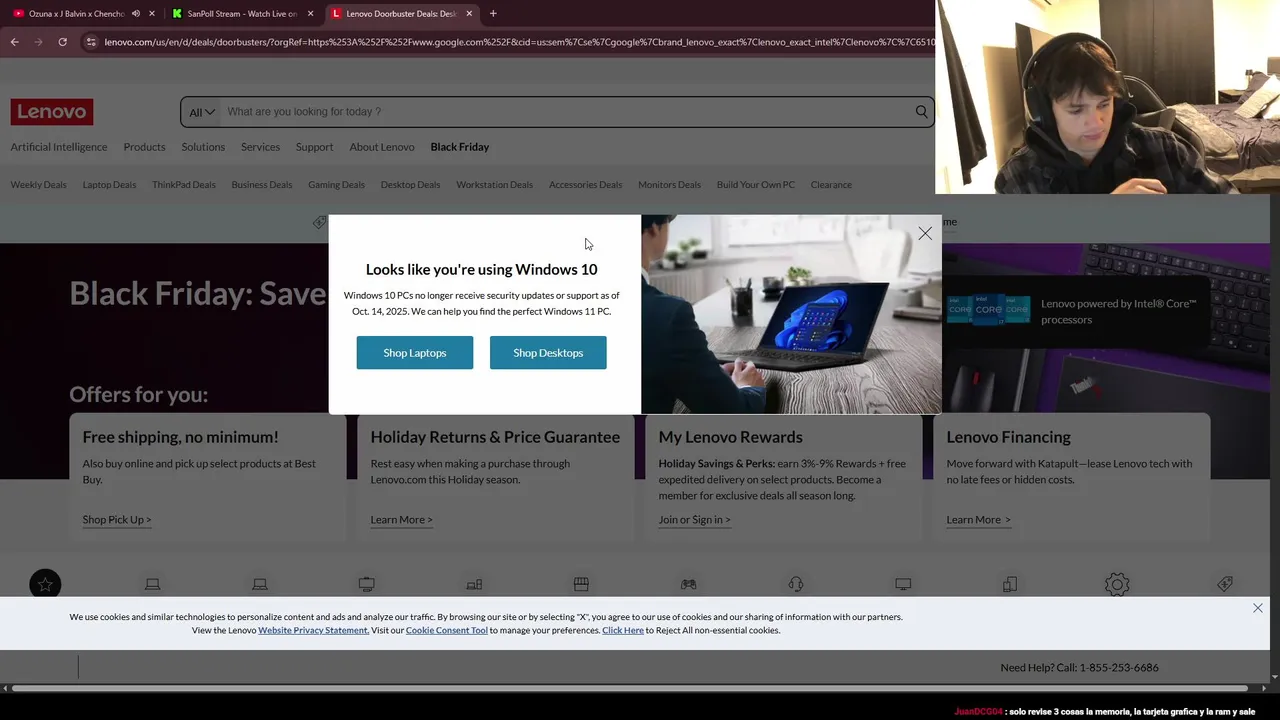The image size is (1280, 720).
Task: Click the browser address bar URL
Action: [519, 42]
